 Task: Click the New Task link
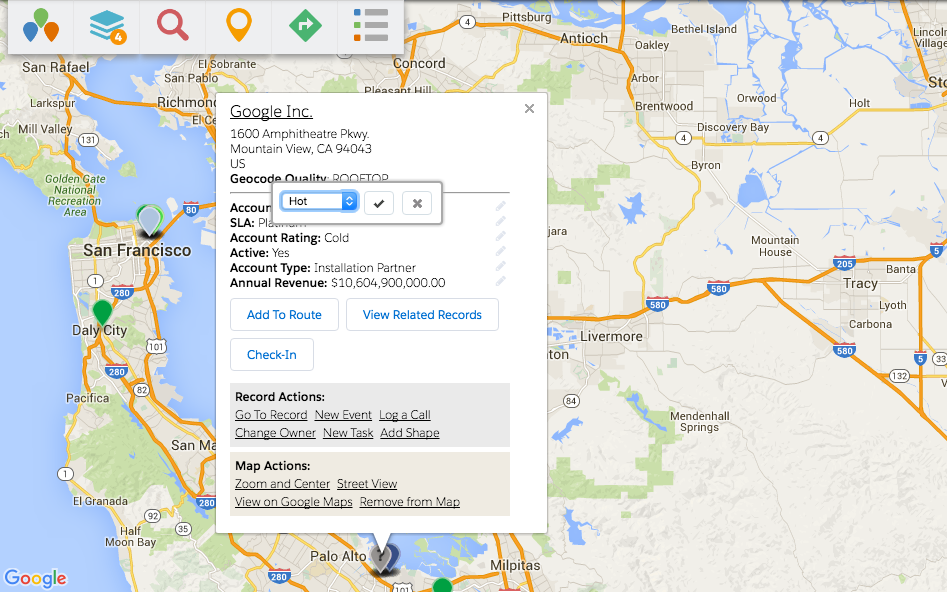(348, 433)
